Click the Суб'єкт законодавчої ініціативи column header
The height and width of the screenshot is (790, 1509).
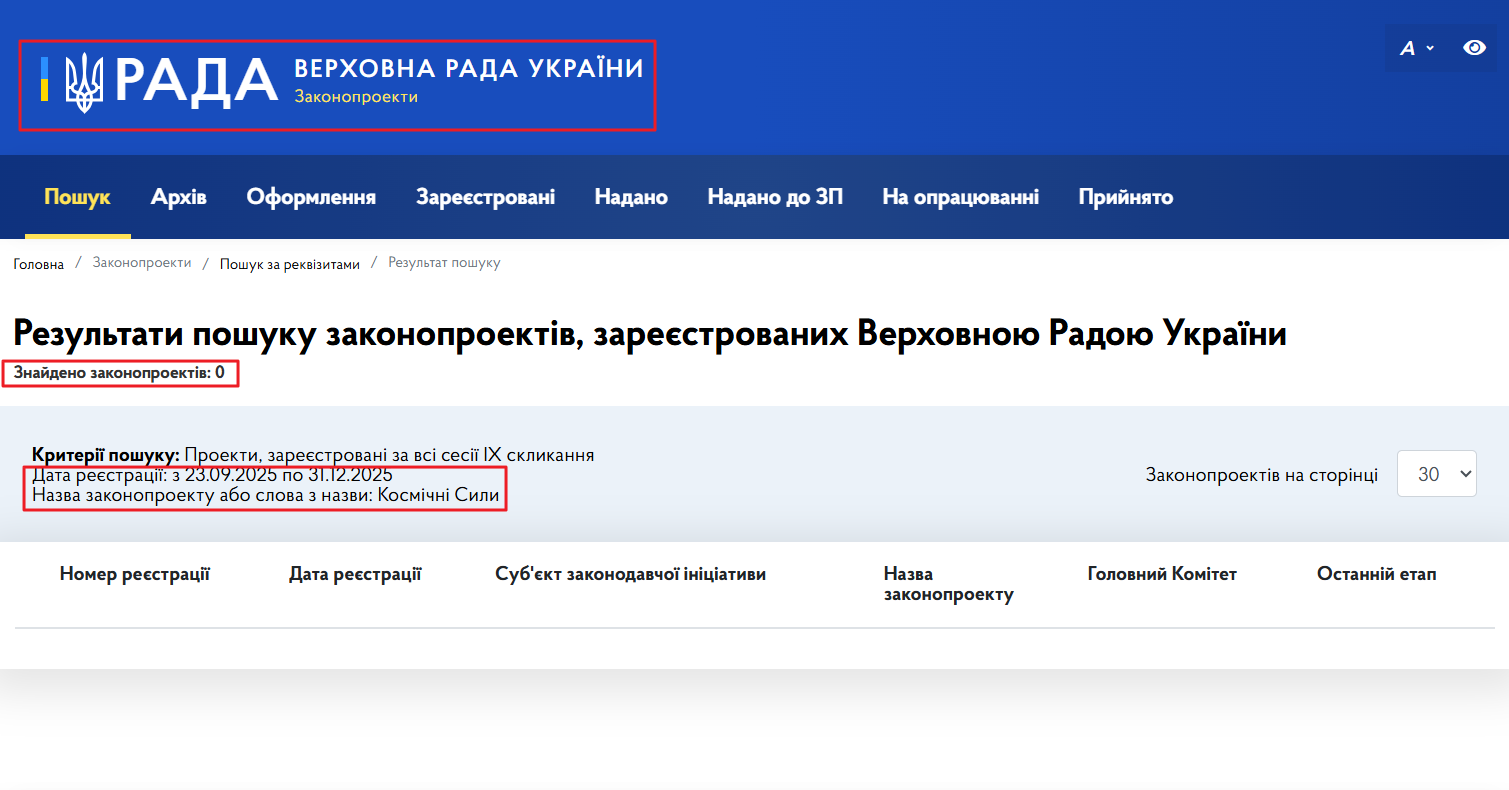pyautogui.click(x=631, y=574)
